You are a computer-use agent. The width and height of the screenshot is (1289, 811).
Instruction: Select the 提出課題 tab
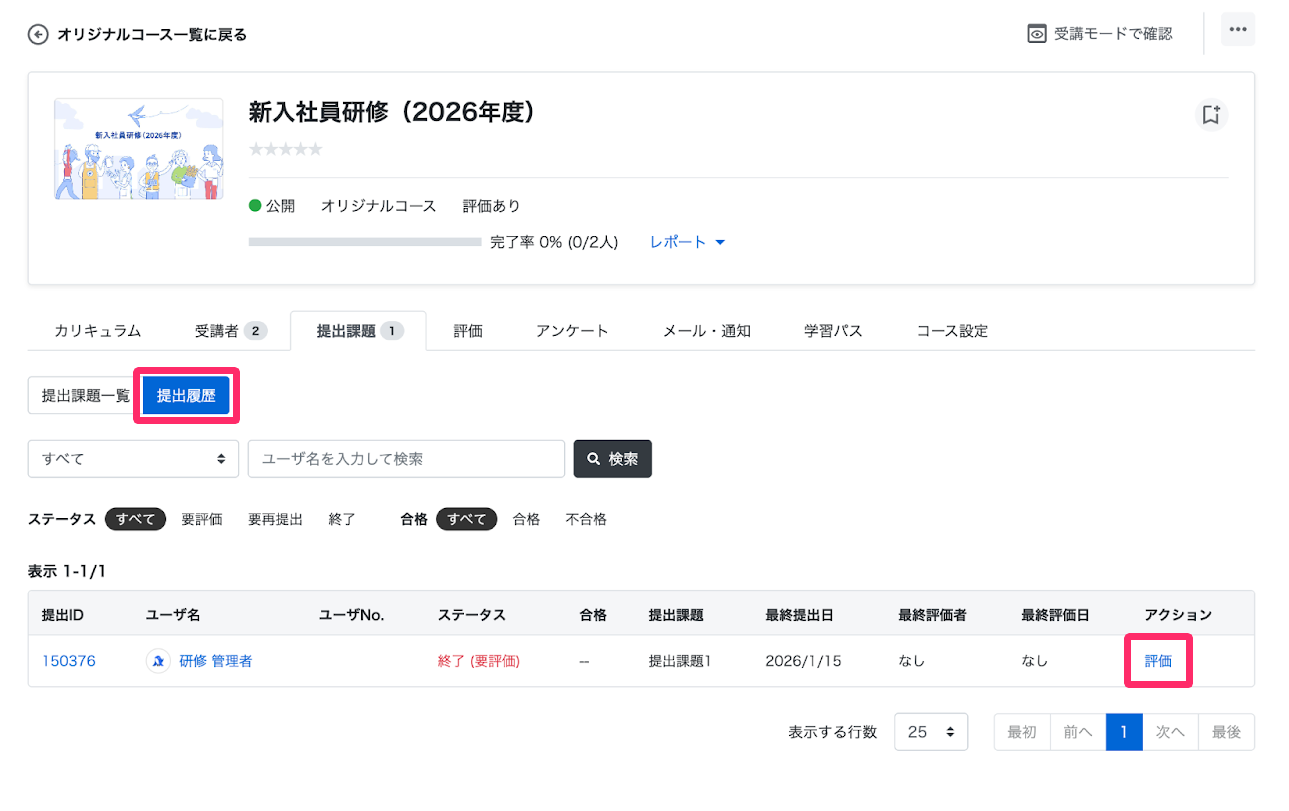358,331
